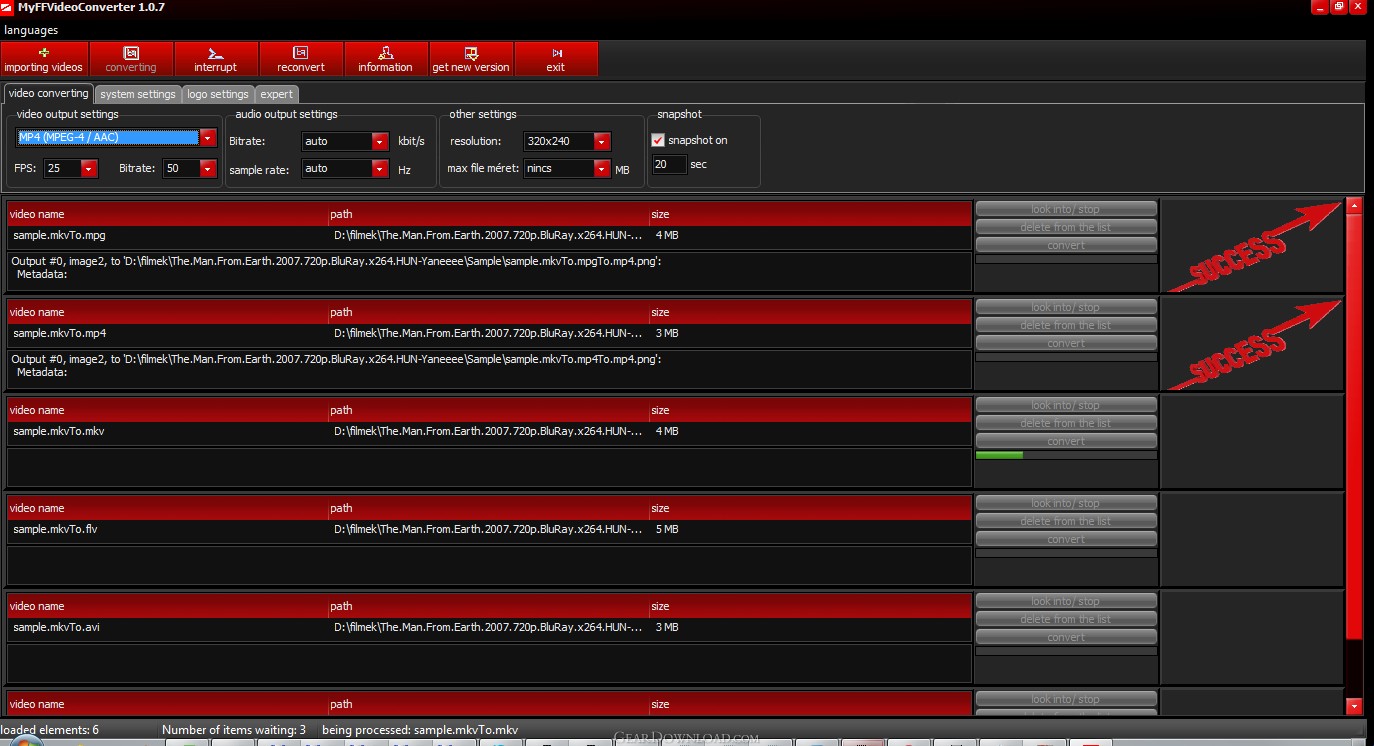Click the output log text under sample.mkvTo.mp4
The height and width of the screenshot is (746, 1374).
(x=336, y=365)
